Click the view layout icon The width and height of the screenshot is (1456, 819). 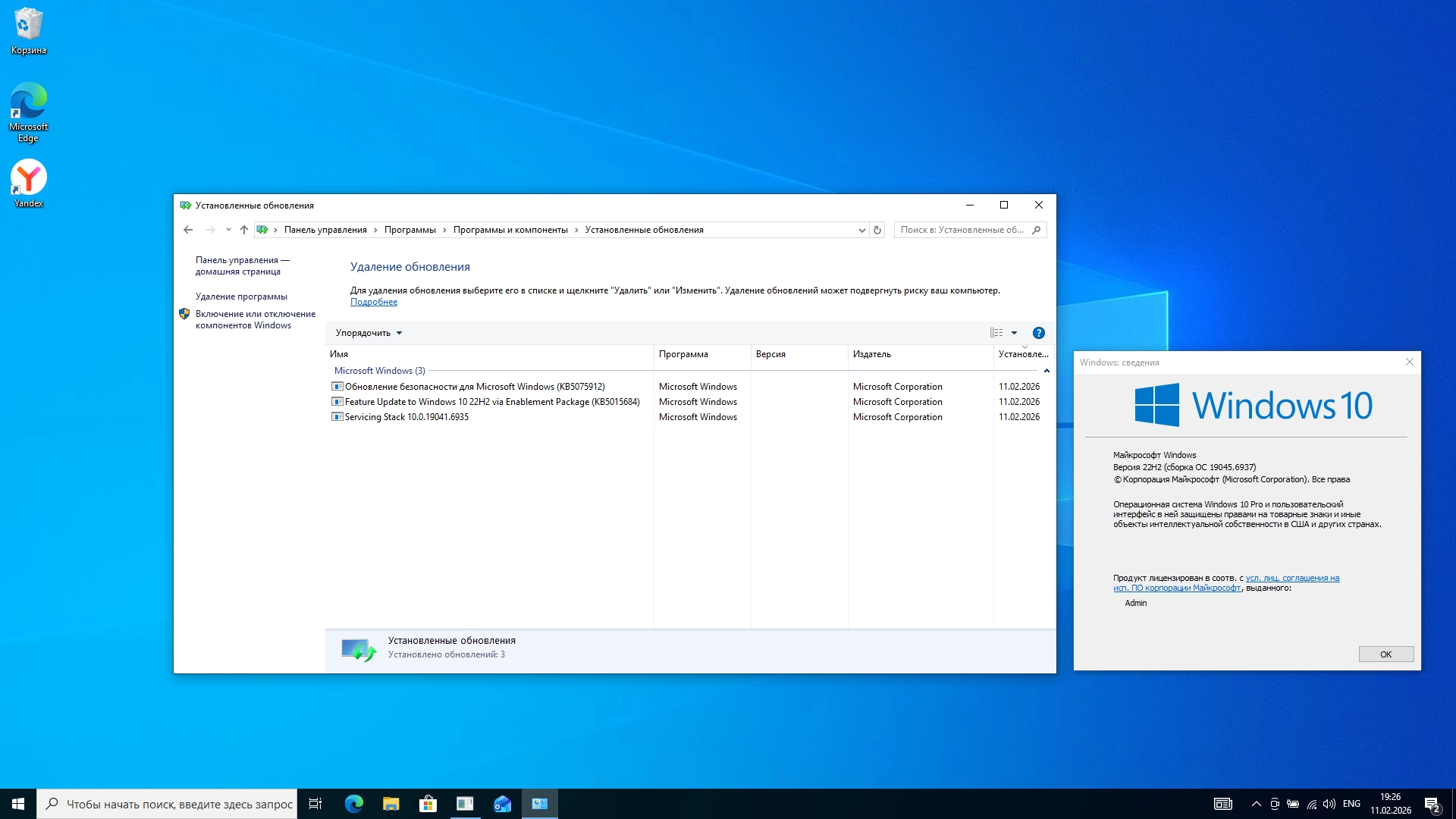(996, 333)
